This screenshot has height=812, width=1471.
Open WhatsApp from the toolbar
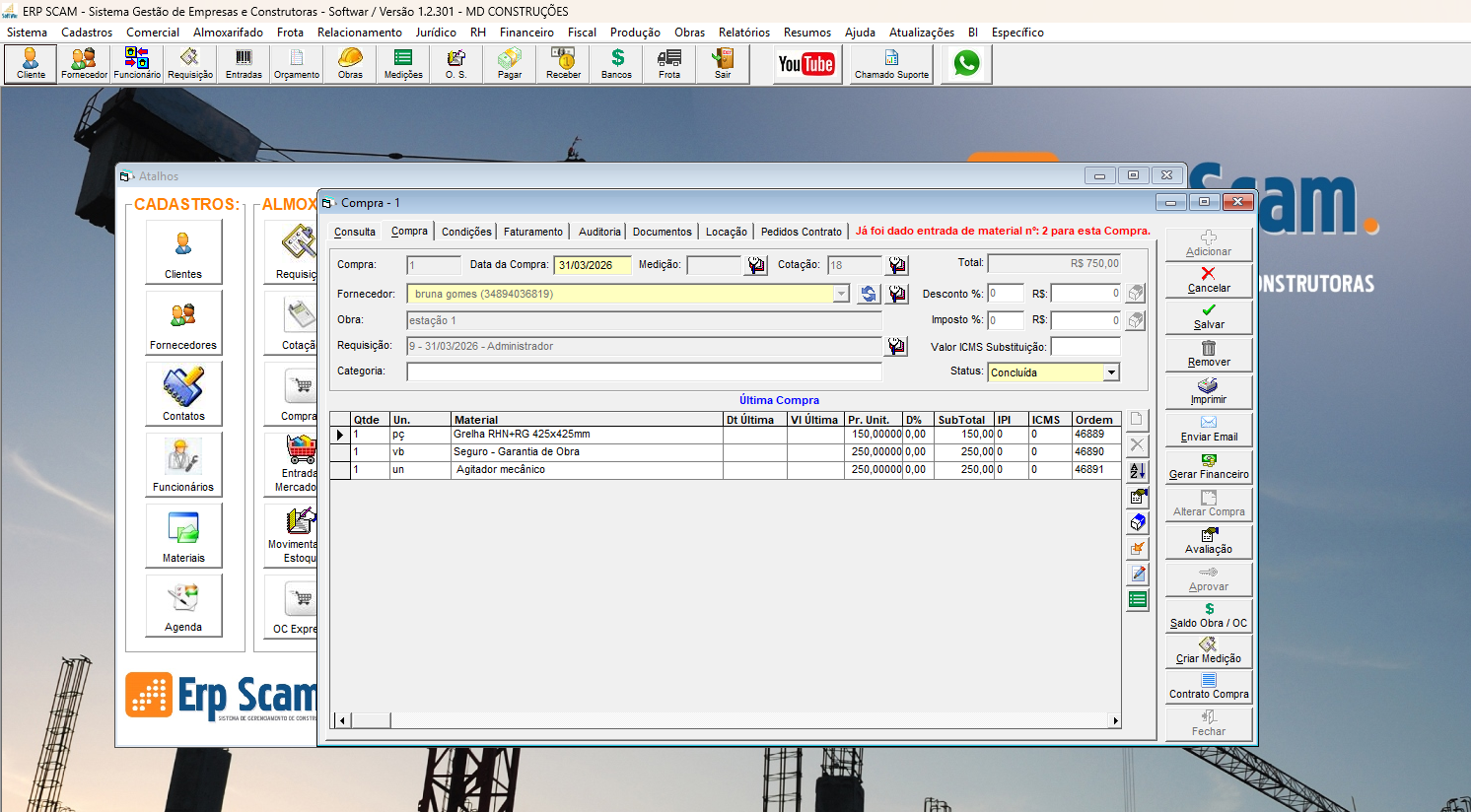pyautogui.click(x=966, y=64)
